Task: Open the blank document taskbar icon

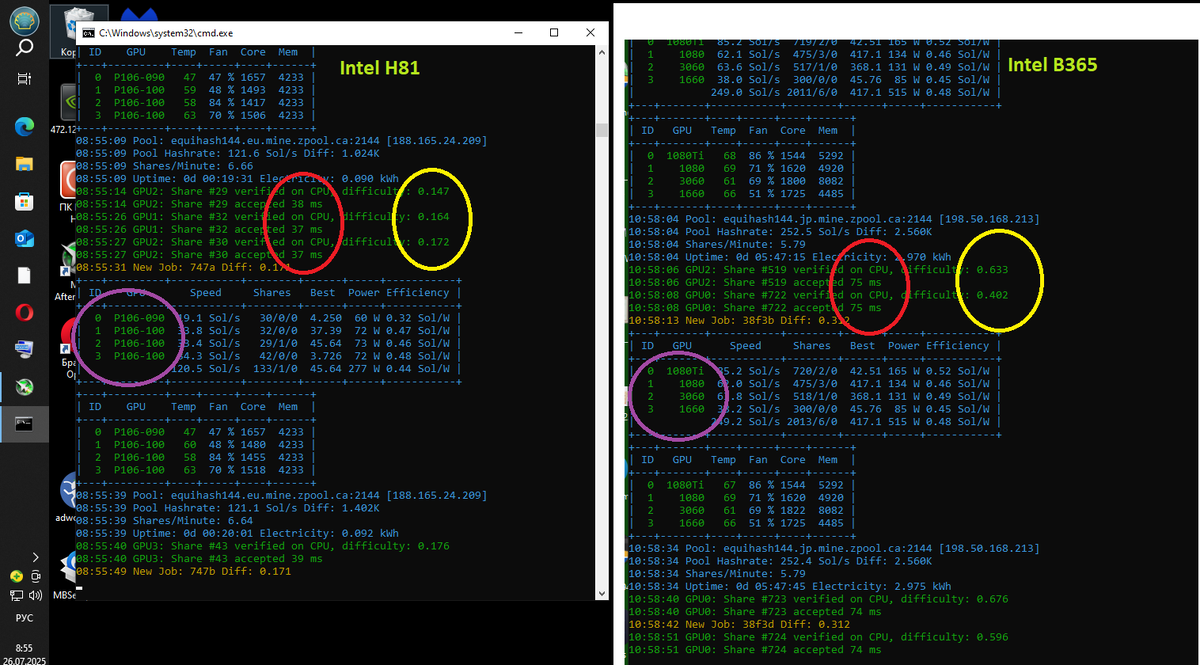Action: pyautogui.click(x=24, y=275)
